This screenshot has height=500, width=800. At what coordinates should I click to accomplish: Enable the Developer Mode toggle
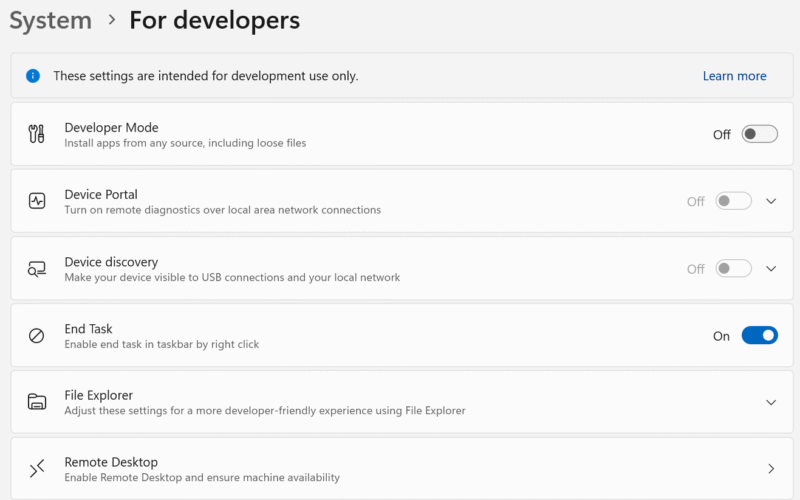pos(759,135)
